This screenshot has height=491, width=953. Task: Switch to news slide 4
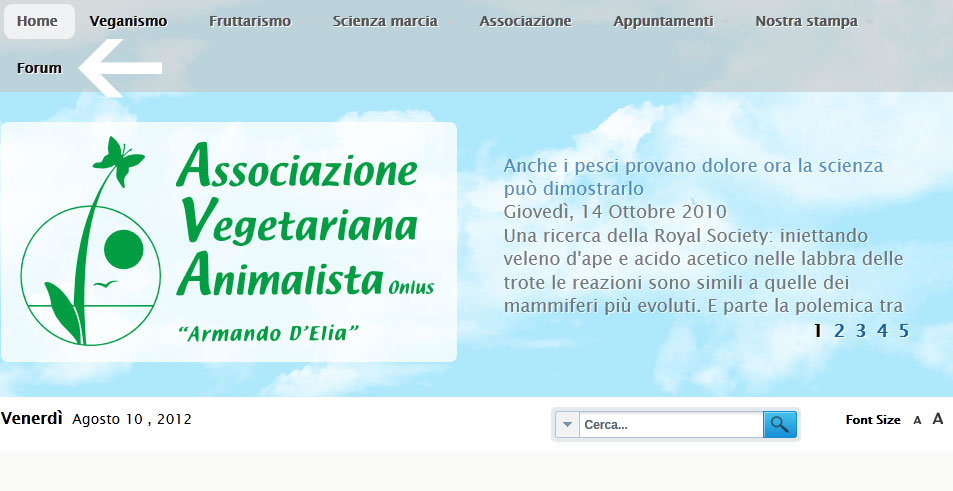coord(882,331)
